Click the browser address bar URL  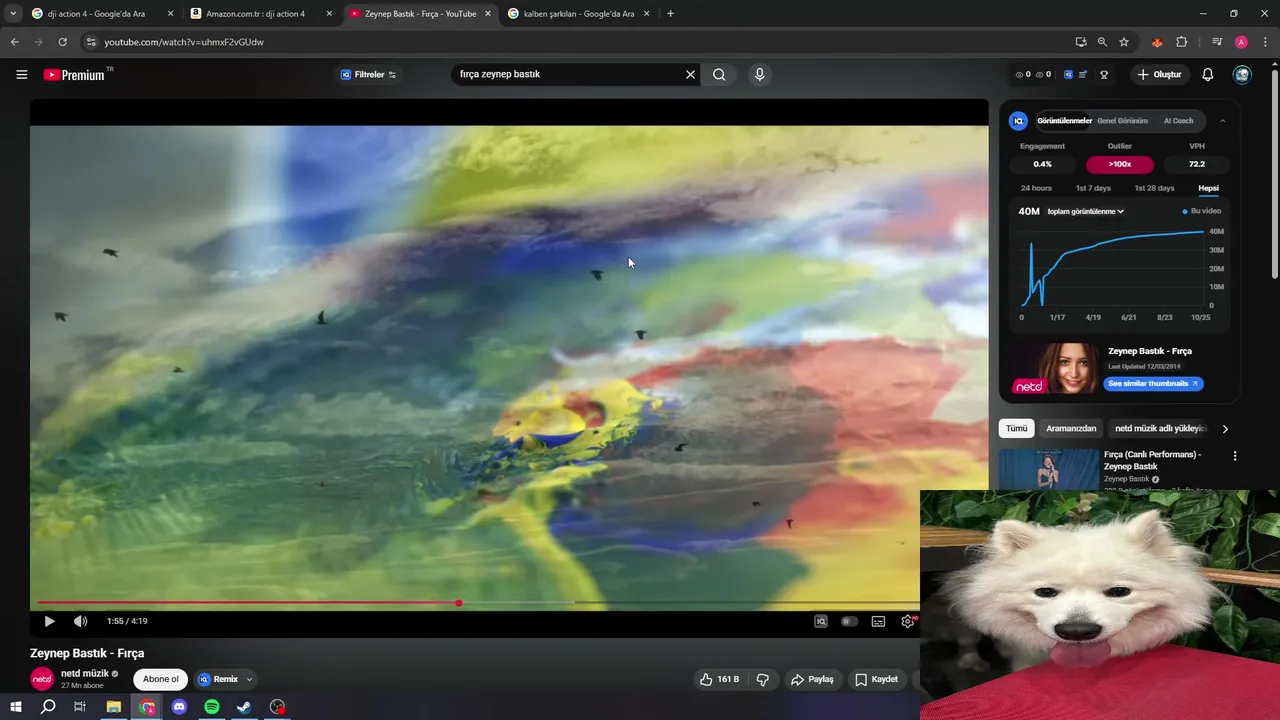click(x=184, y=42)
